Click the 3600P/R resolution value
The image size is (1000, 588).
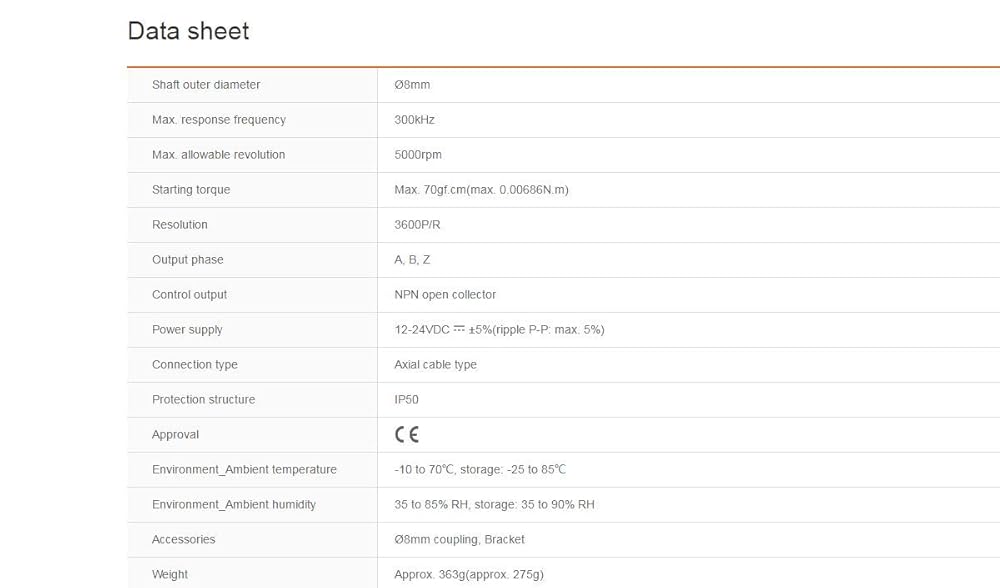417,225
